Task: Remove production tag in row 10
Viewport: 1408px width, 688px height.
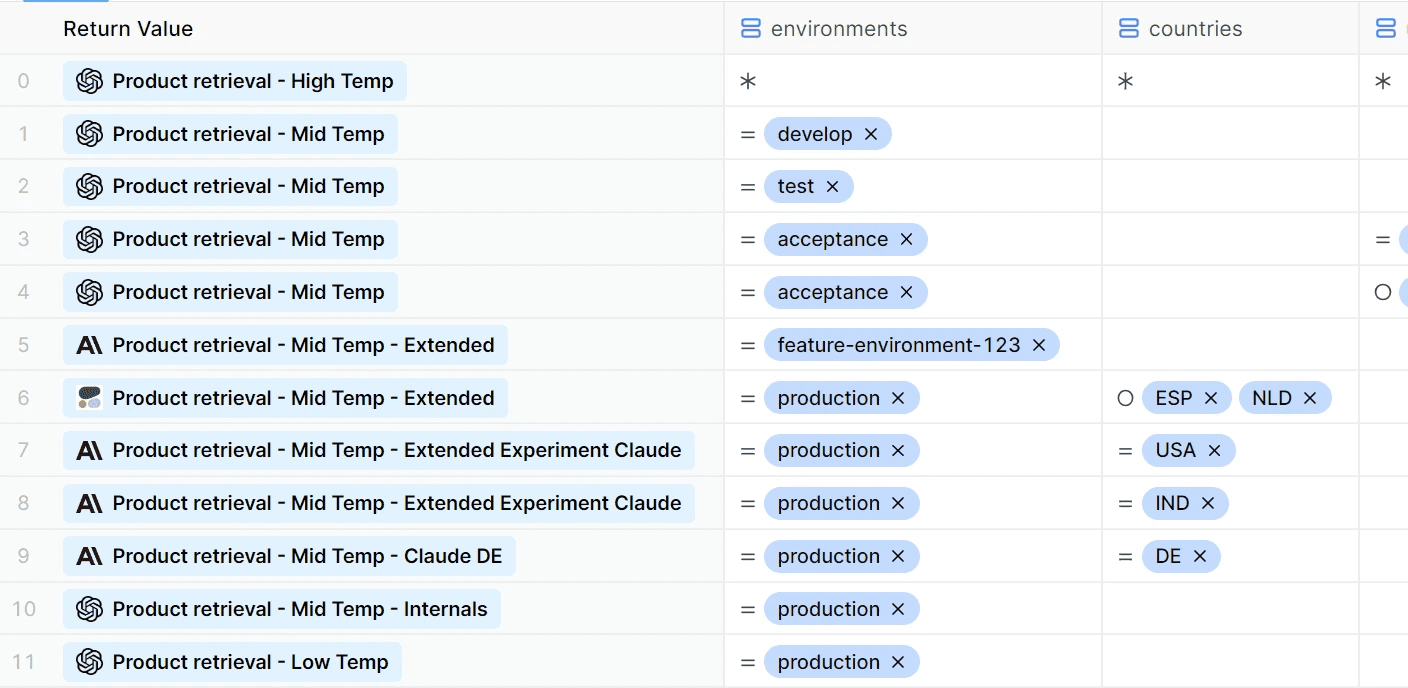Action: 898,610
